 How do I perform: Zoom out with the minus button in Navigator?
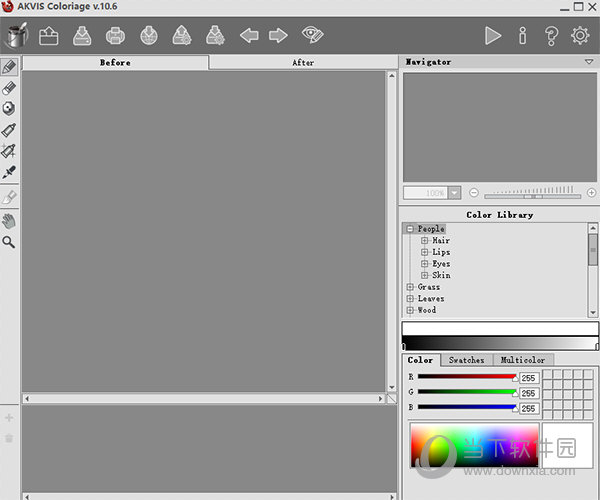474,192
